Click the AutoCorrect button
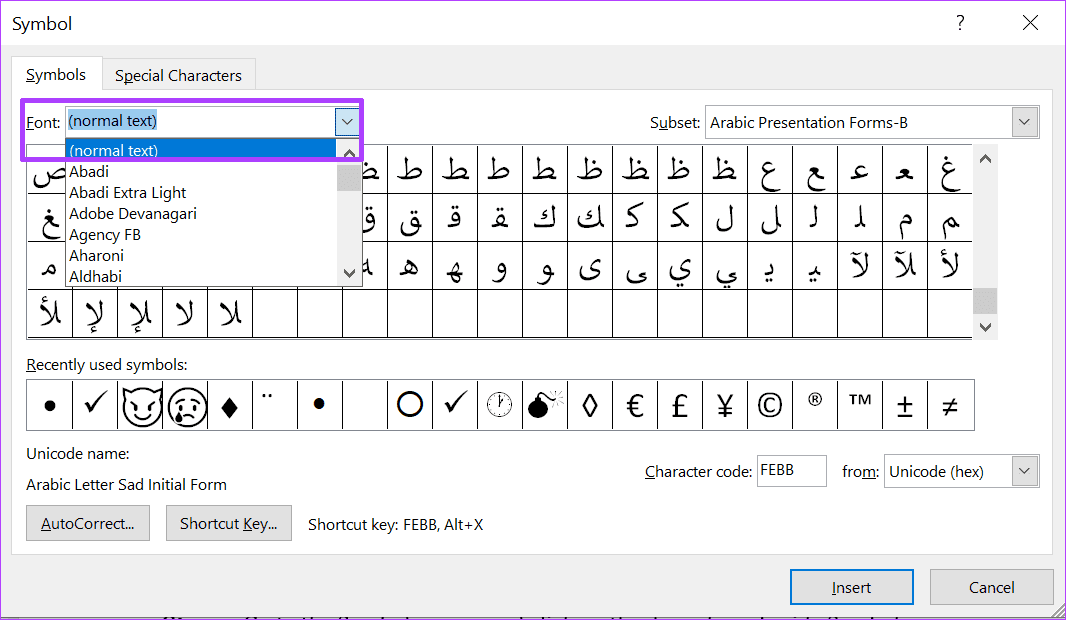The width and height of the screenshot is (1066, 620). (x=87, y=523)
